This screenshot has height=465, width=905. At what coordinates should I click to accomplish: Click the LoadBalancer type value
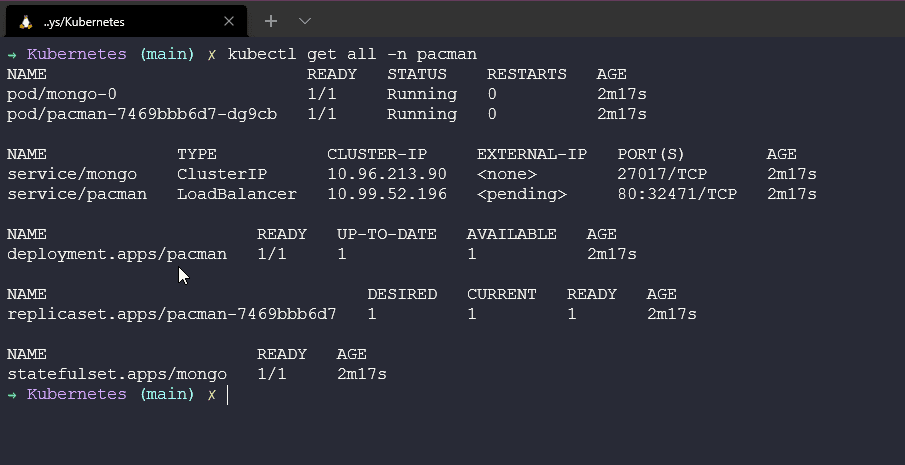point(237,194)
